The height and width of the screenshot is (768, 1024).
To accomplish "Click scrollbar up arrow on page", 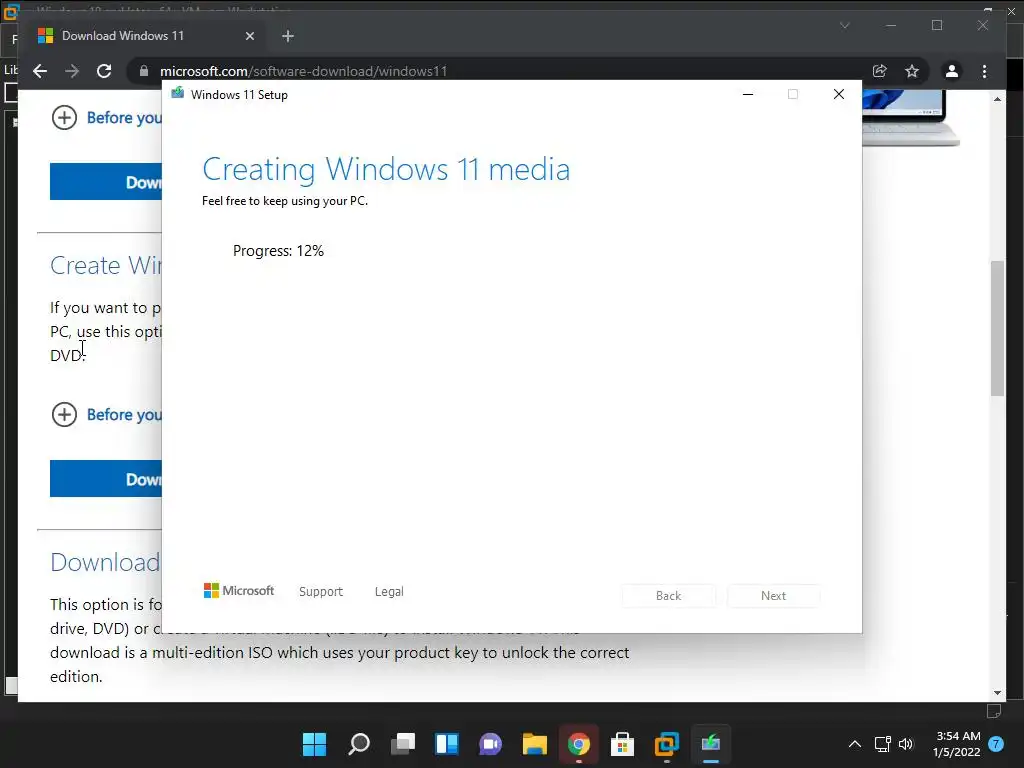I will tap(997, 99).
